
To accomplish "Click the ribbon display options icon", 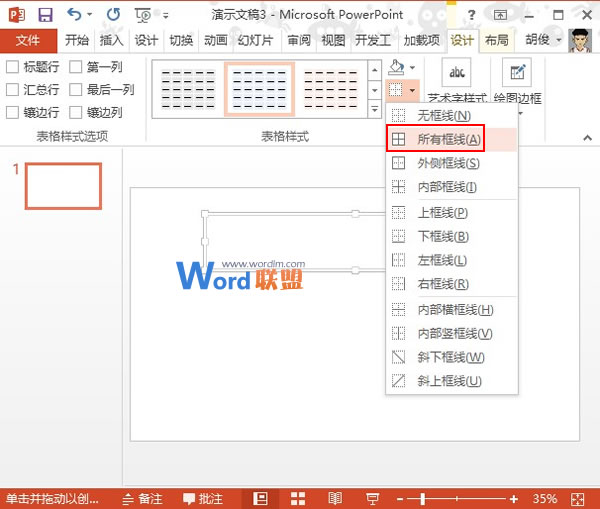I will click(x=500, y=15).
